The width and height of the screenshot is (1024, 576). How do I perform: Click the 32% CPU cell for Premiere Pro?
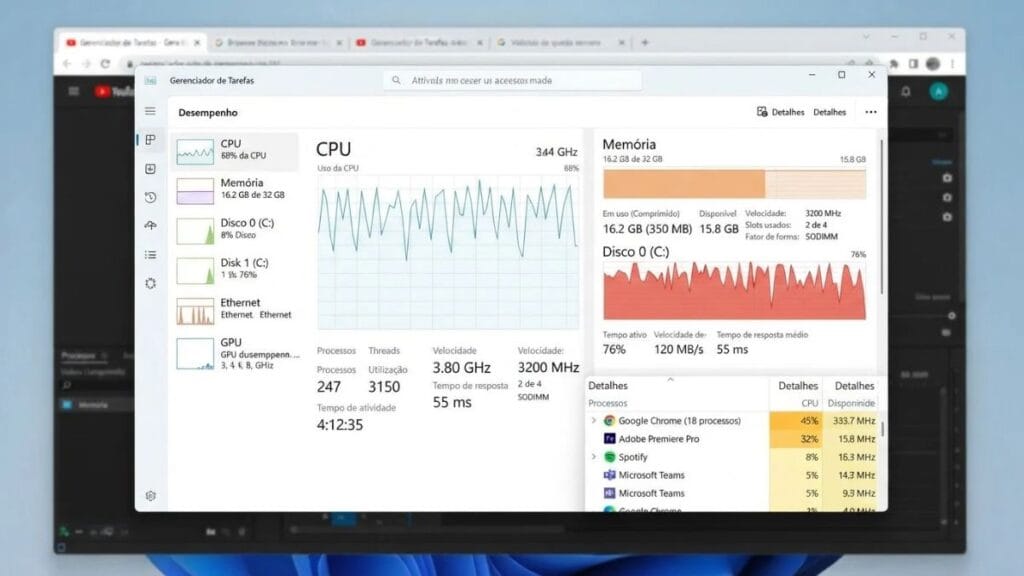[x=795, y=439]
